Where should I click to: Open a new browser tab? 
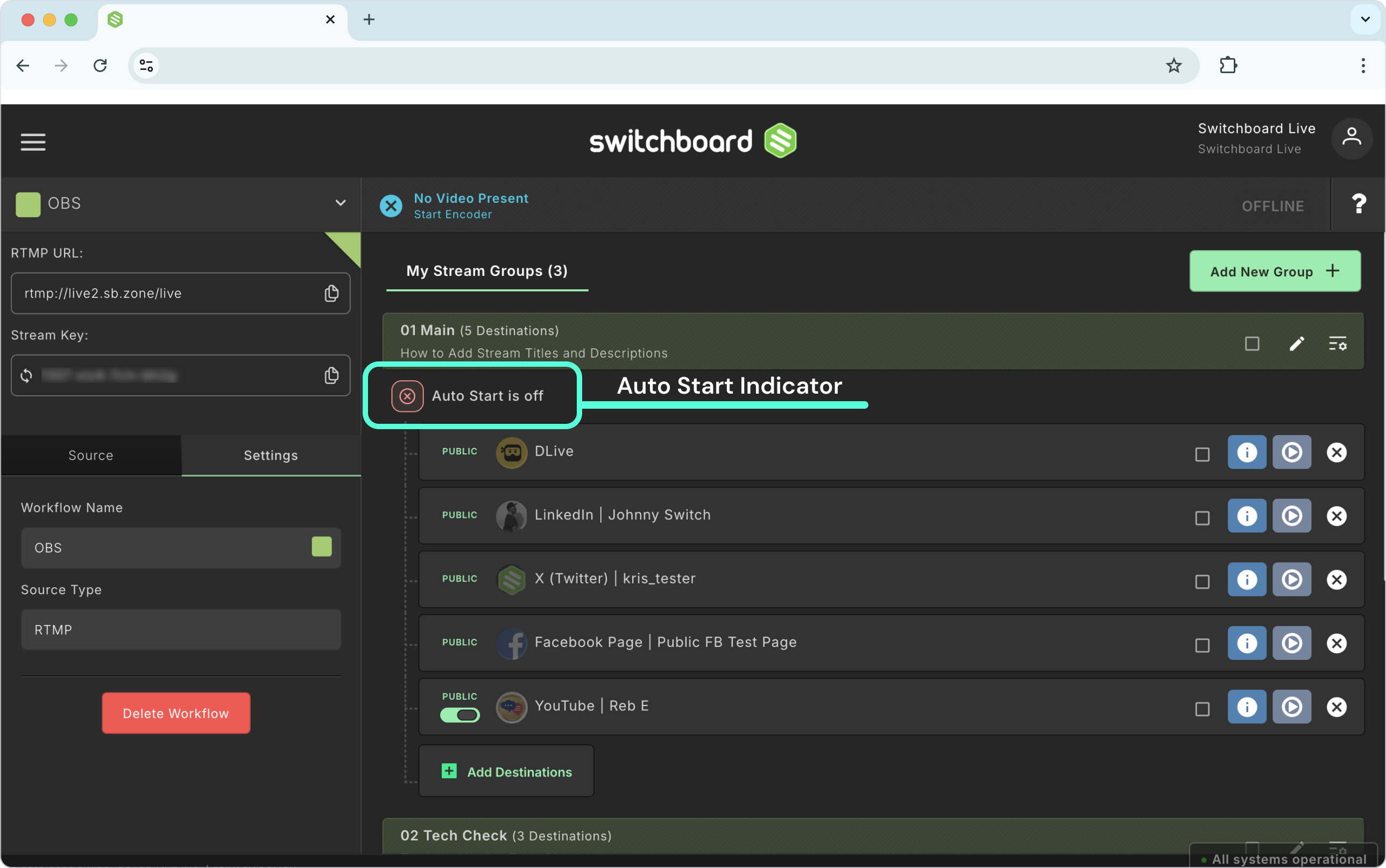(369, 19)
